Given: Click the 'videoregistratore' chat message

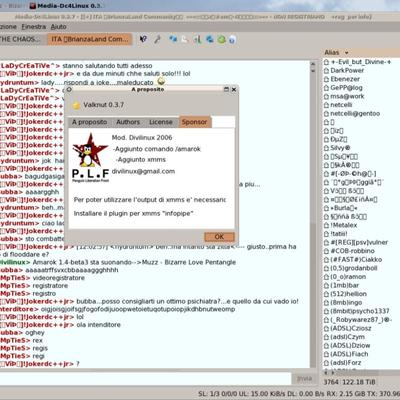Looking at the screenshot, I should point(59,278).
